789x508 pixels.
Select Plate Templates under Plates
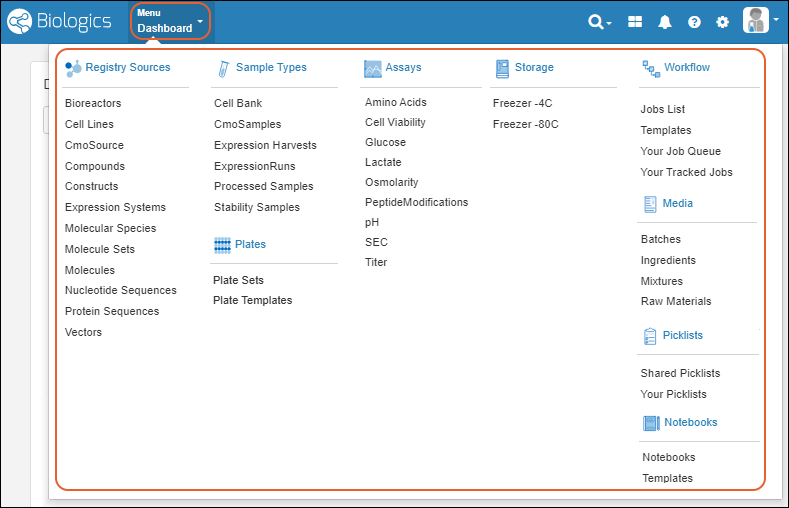(253, 300)
